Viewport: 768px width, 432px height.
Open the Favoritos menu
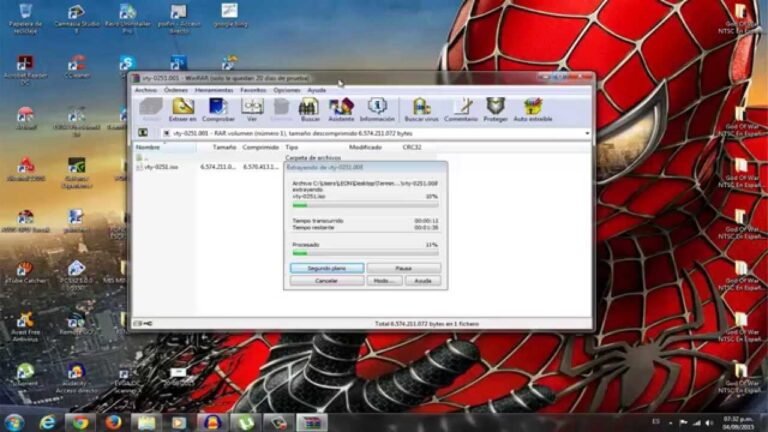click(253, 90)
